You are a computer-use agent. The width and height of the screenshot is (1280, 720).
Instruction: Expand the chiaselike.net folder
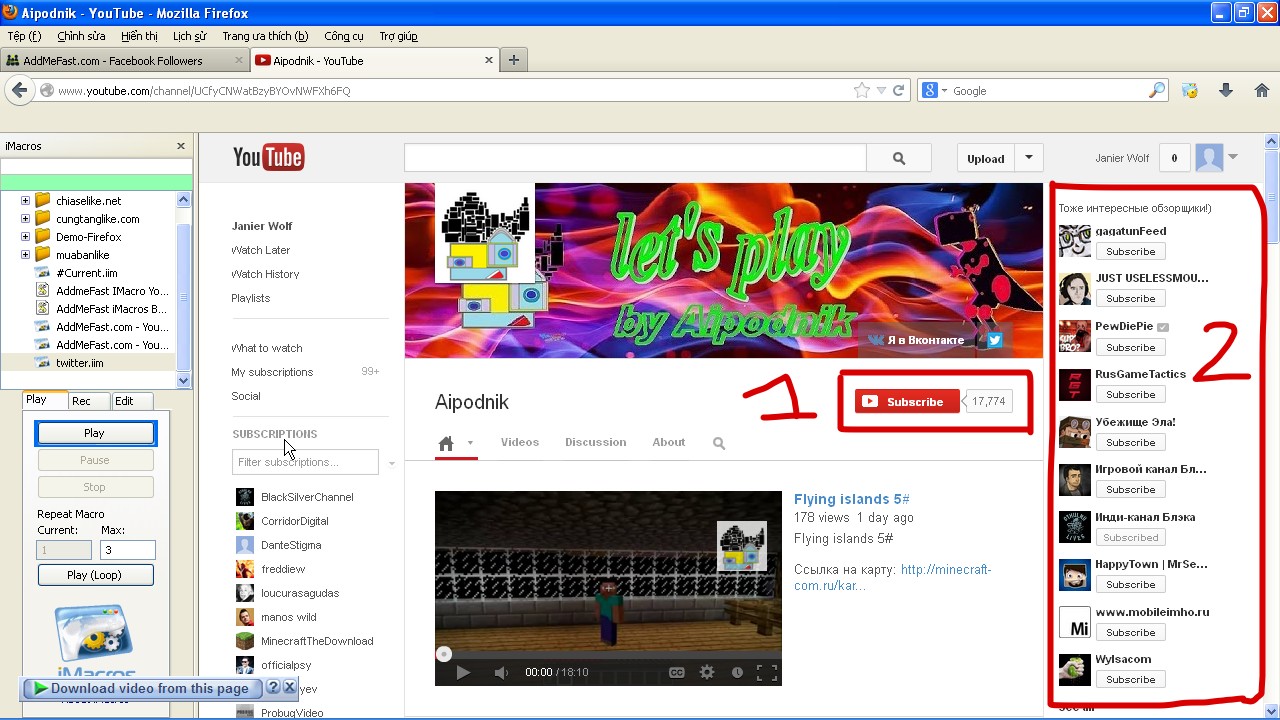tap(25, 201)
